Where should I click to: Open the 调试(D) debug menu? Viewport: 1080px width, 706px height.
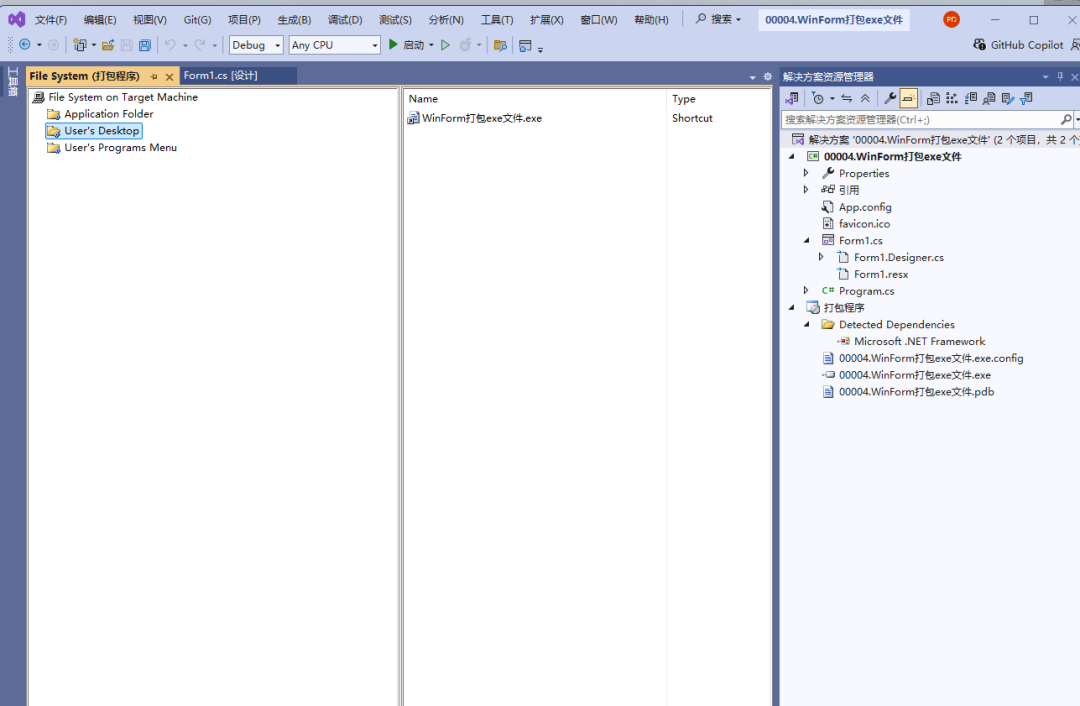(x=345, y=19)
